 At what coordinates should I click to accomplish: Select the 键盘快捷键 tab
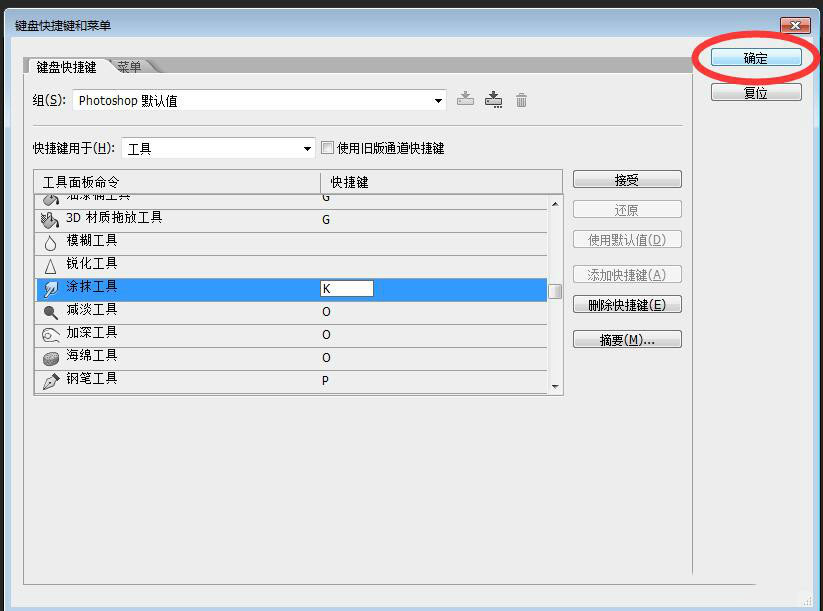click(x=66, y=67)
